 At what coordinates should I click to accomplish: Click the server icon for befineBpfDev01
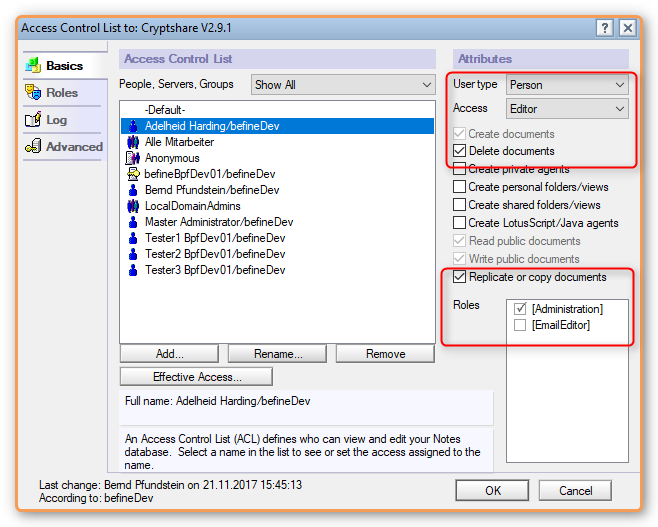tap(133, 174)
